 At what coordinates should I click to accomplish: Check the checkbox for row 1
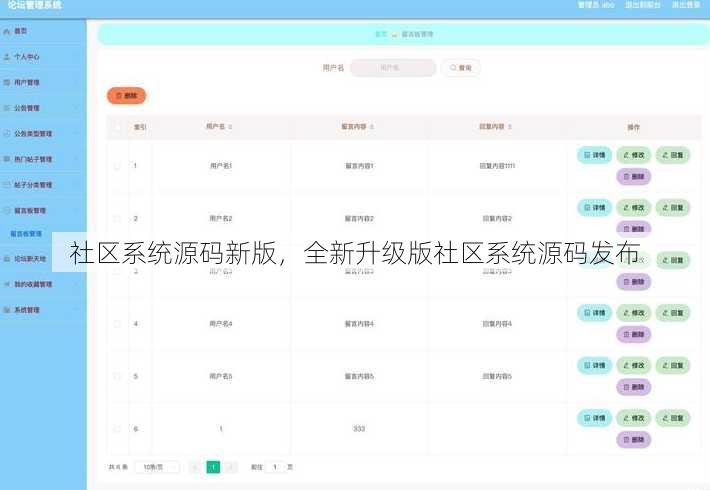[x=117, y=166]
